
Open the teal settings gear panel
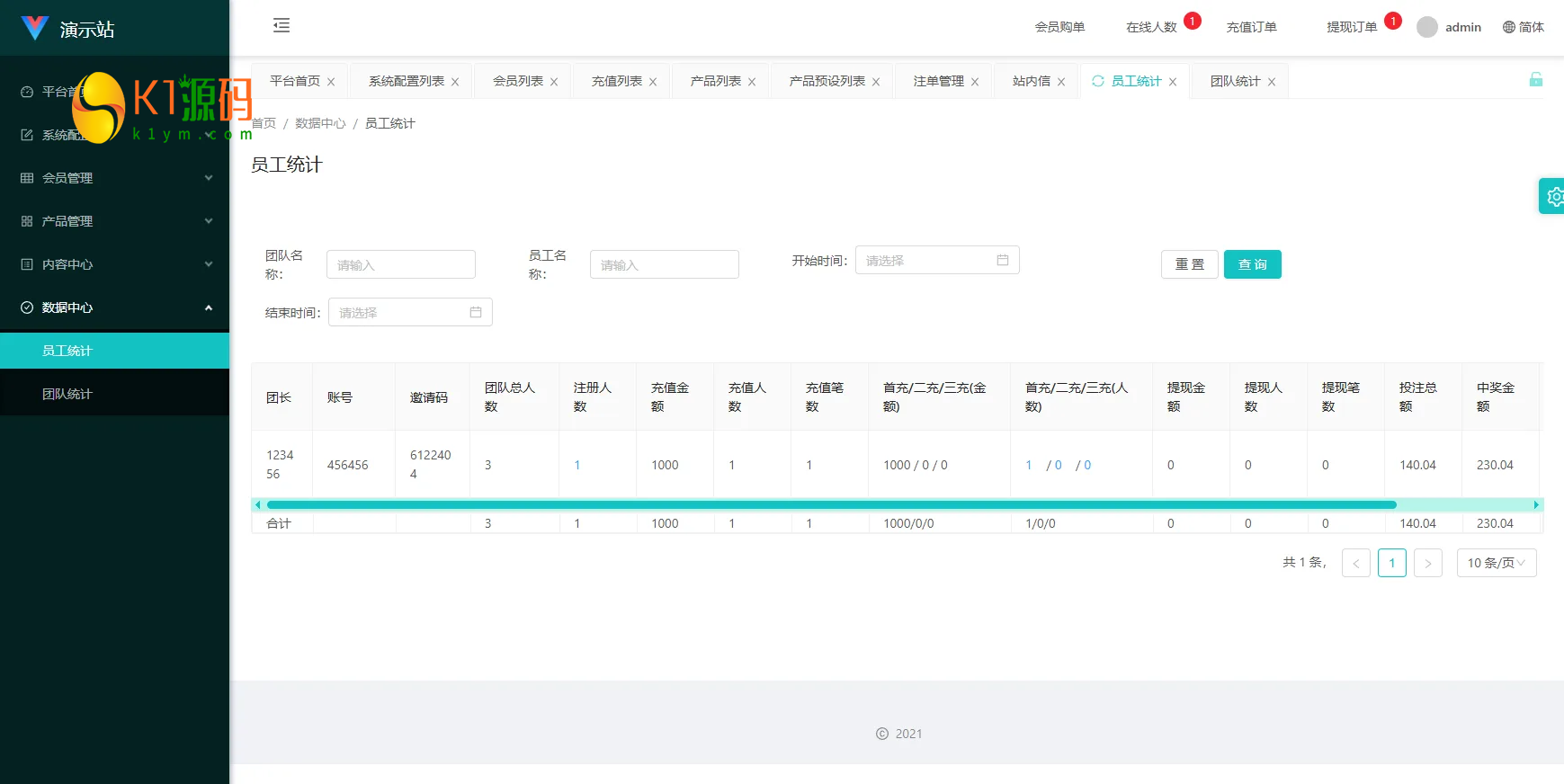[x=1553, y=196]
